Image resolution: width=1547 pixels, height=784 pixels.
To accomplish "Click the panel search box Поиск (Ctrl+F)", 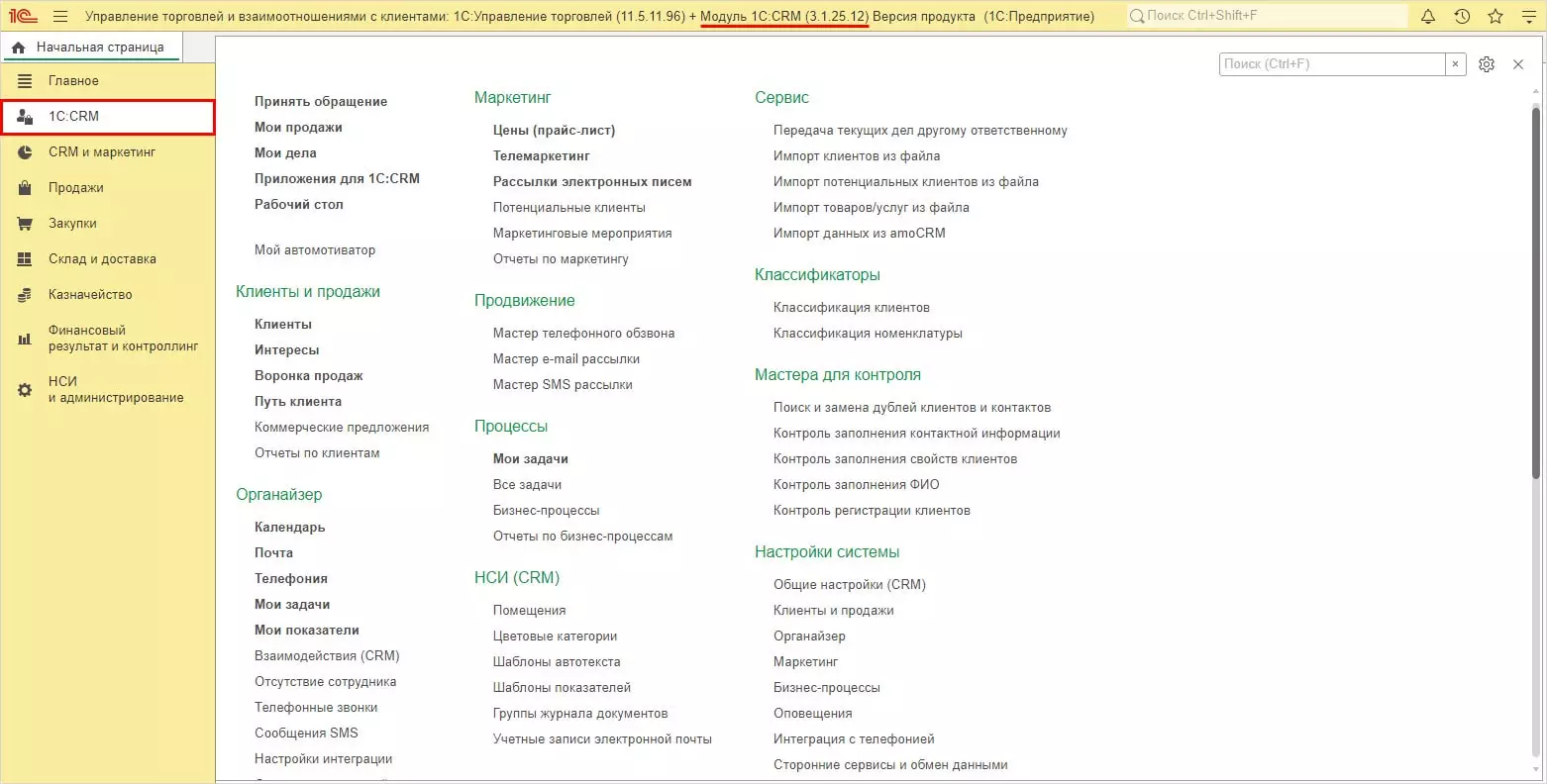I will click(x=1332, y=64).
